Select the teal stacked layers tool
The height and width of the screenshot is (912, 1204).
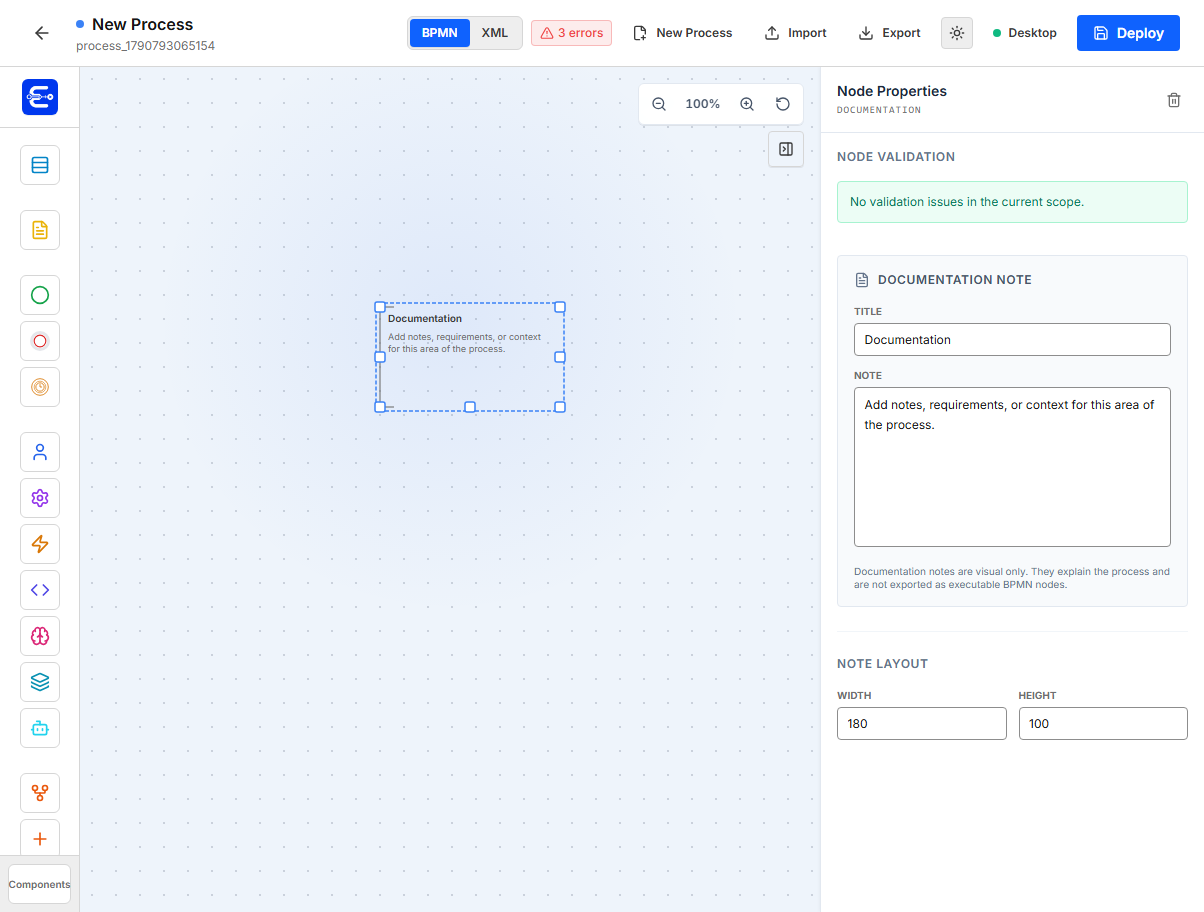point(40,682)
